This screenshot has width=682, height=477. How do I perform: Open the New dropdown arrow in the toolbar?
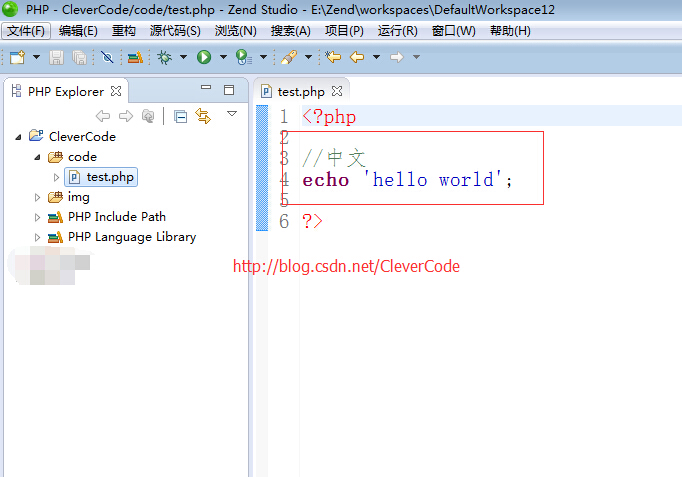click(x=37, y=57)
